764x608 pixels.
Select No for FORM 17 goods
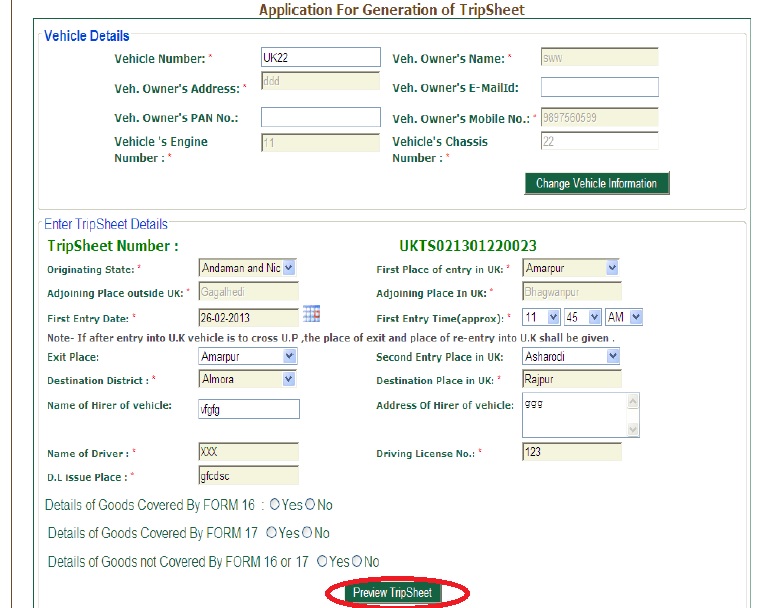pyautogui.click(x=307, y=533)
